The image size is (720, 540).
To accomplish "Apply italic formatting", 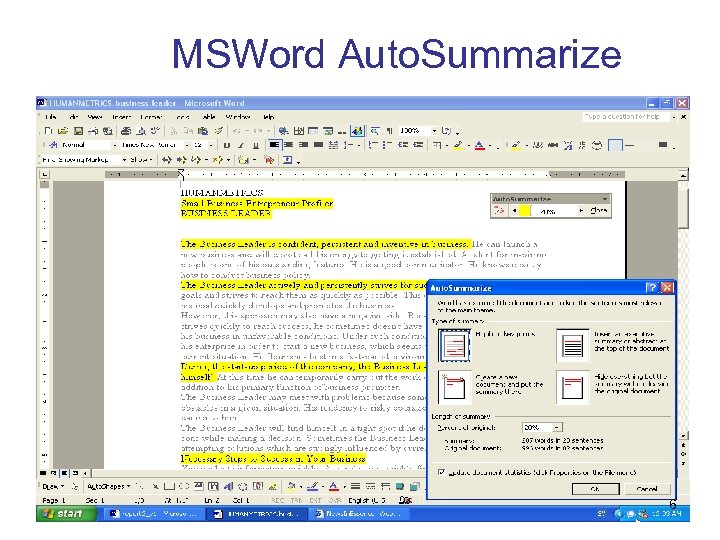I will tap(241, 146).
